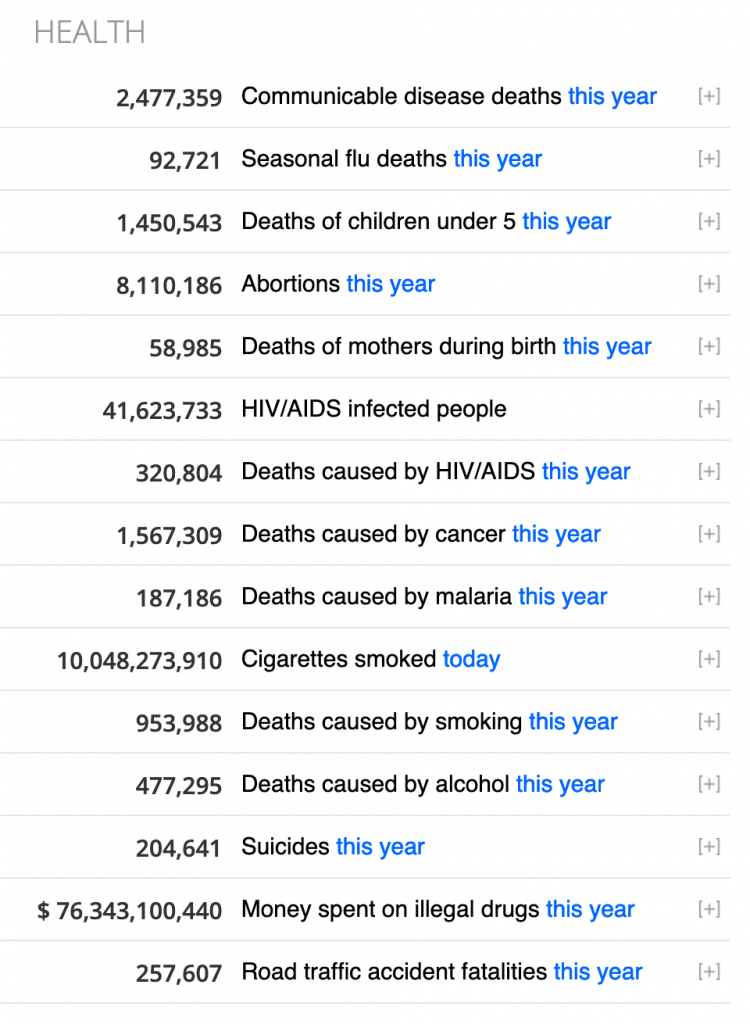
Task: Expand Deaths of children under 5 details
Action: (x=708, y=221)
